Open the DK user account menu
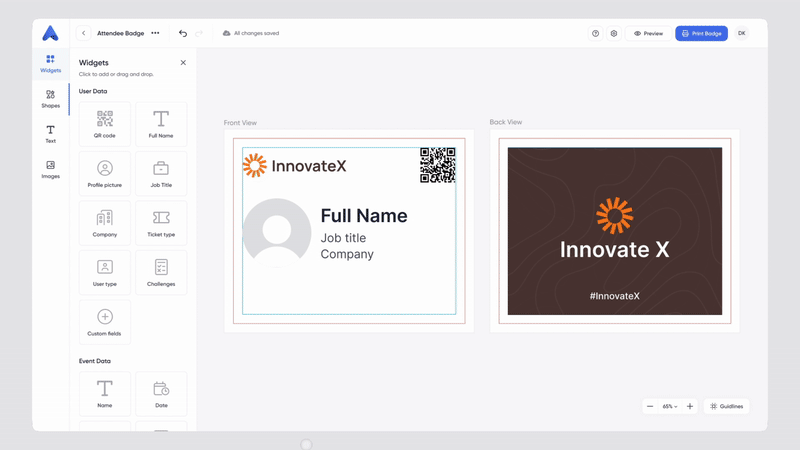This screenshot has height=450, width=800. click(x=742, y=33)
